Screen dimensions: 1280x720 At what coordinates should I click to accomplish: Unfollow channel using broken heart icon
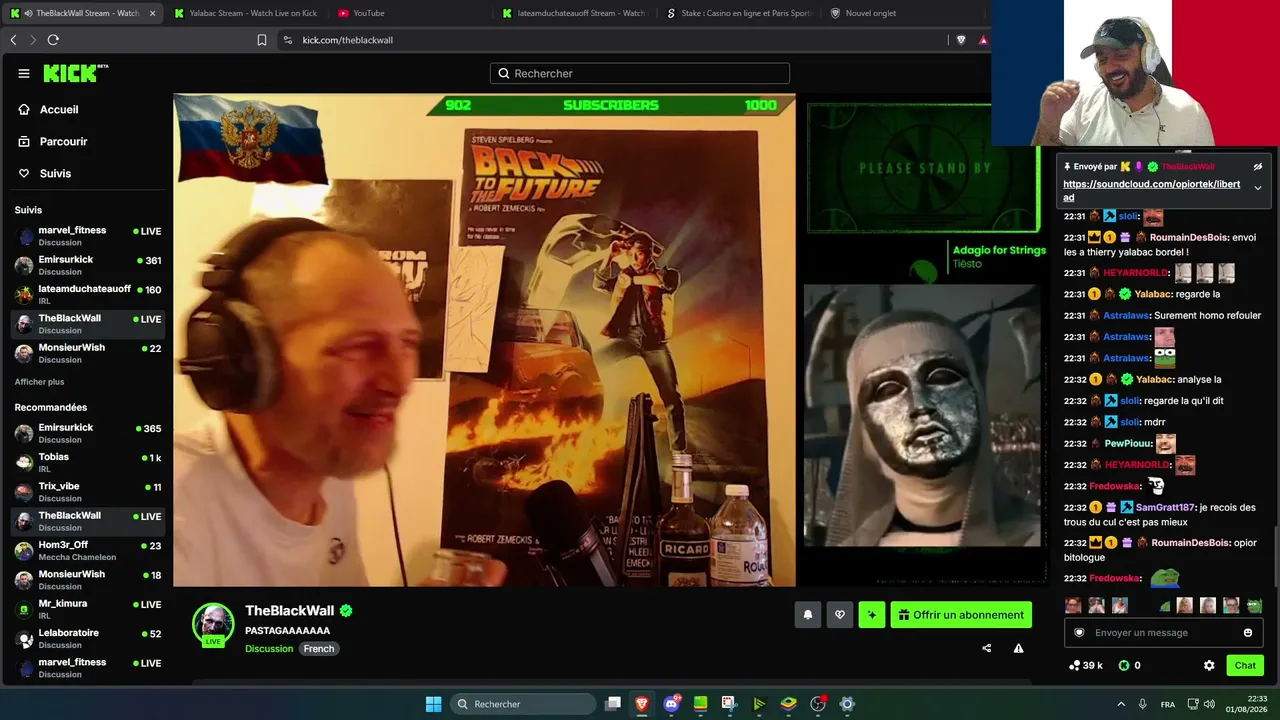[x=840, y=615]
